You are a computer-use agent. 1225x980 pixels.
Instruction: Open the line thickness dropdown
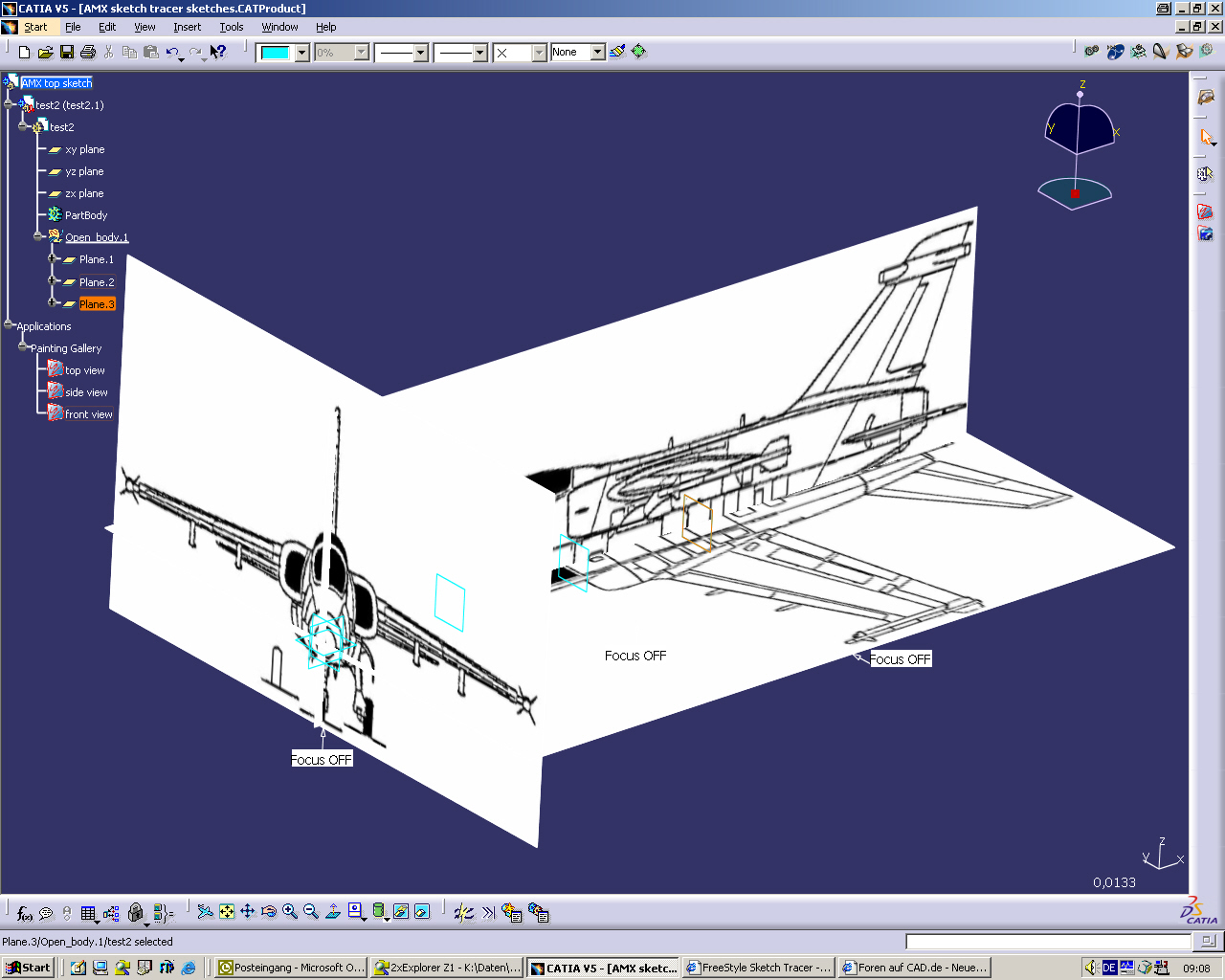420,53
